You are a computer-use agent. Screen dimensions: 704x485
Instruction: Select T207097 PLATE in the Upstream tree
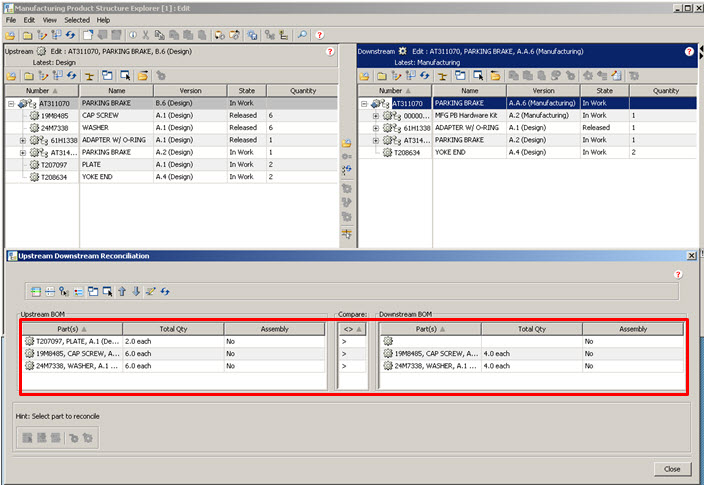(x=171, y=165)
